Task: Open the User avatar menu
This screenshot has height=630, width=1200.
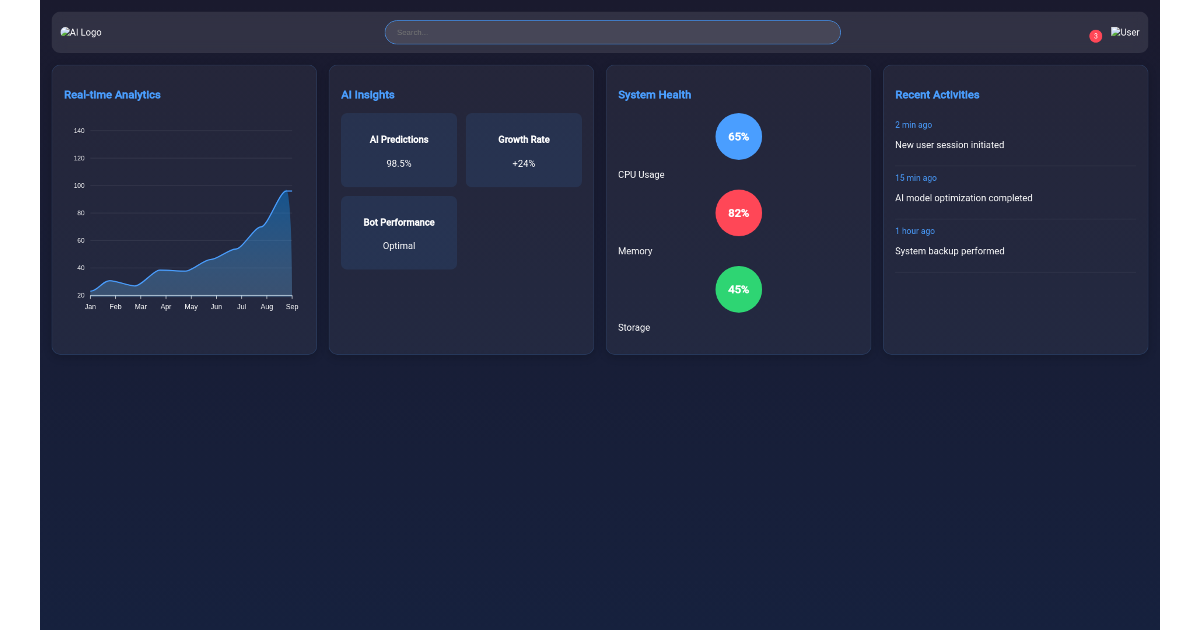Action: click(1124, 31)
